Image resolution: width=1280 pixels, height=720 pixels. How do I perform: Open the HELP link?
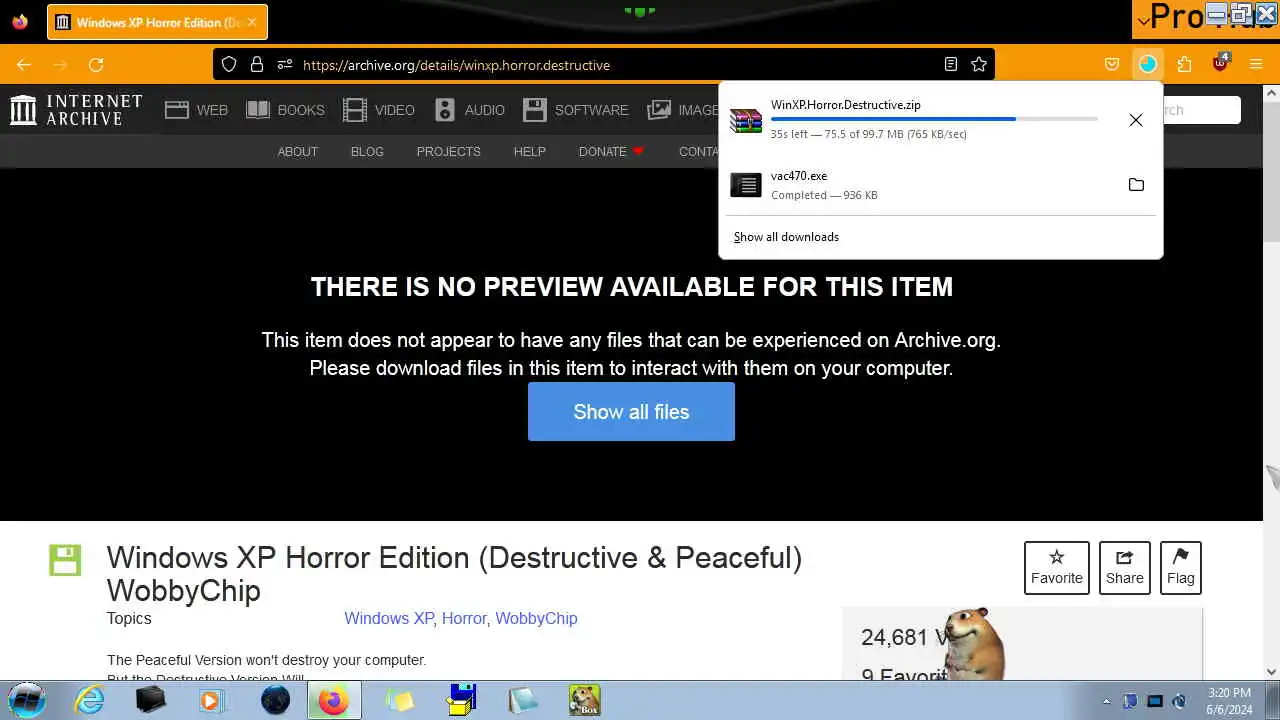click(529, 152)
